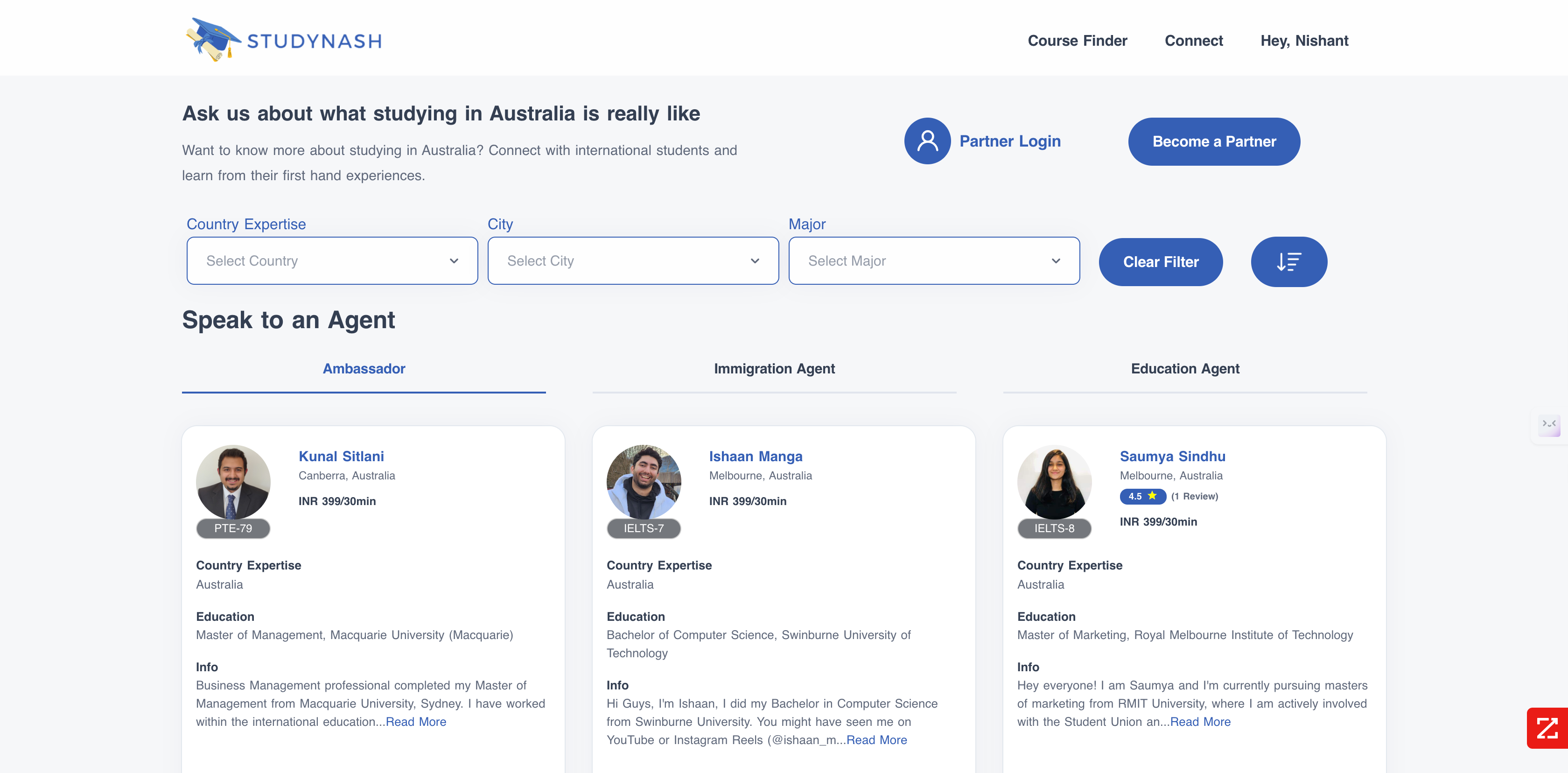1568x773 pixels.
Task: Click the Partner Login link
Action: tap(1010, 141)
